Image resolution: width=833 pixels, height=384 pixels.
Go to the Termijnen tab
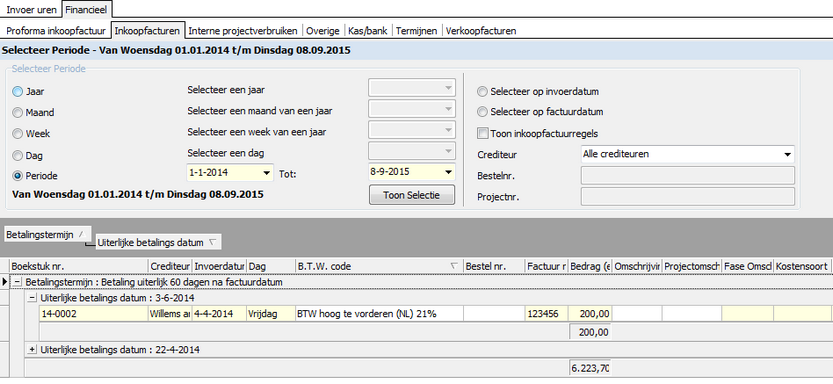416,31
